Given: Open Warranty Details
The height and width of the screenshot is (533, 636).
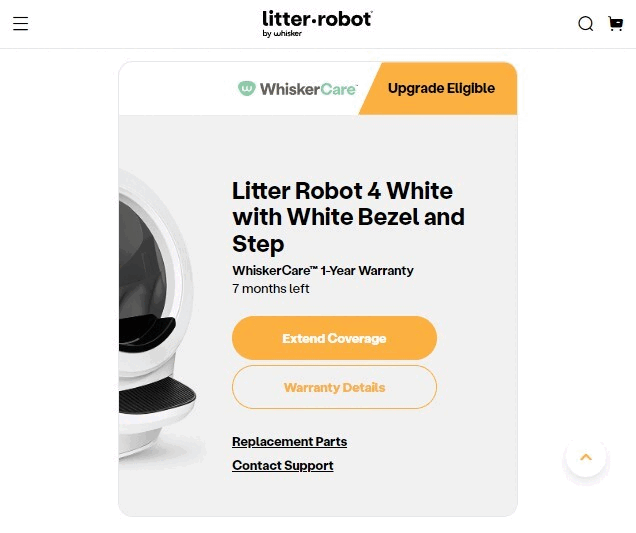Looking at the screenshot, I should [x=334, y=387].
